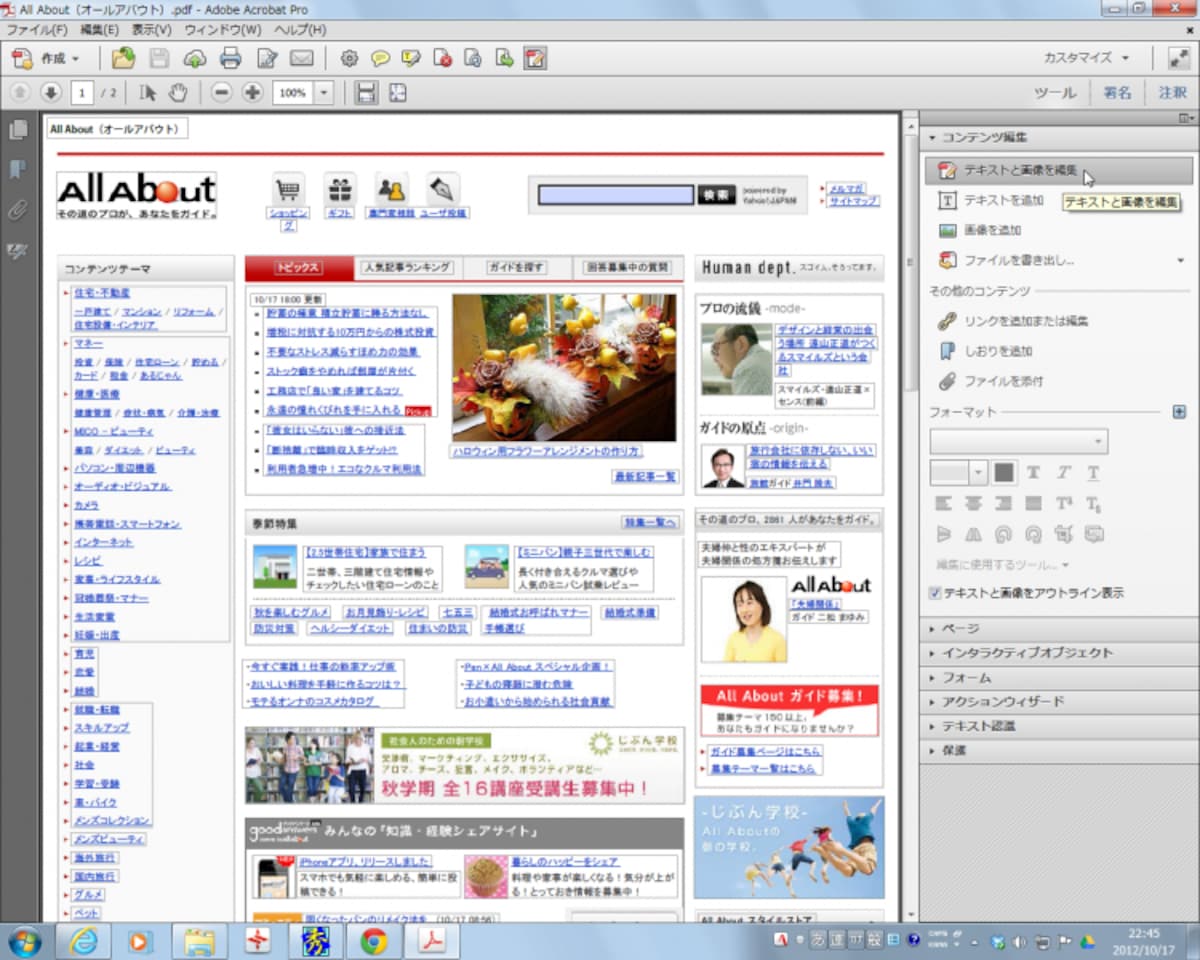Expand the インタラクティブオブジェクト section
The height and width of the screenshot is (960, 1200).
(1058, 653)
